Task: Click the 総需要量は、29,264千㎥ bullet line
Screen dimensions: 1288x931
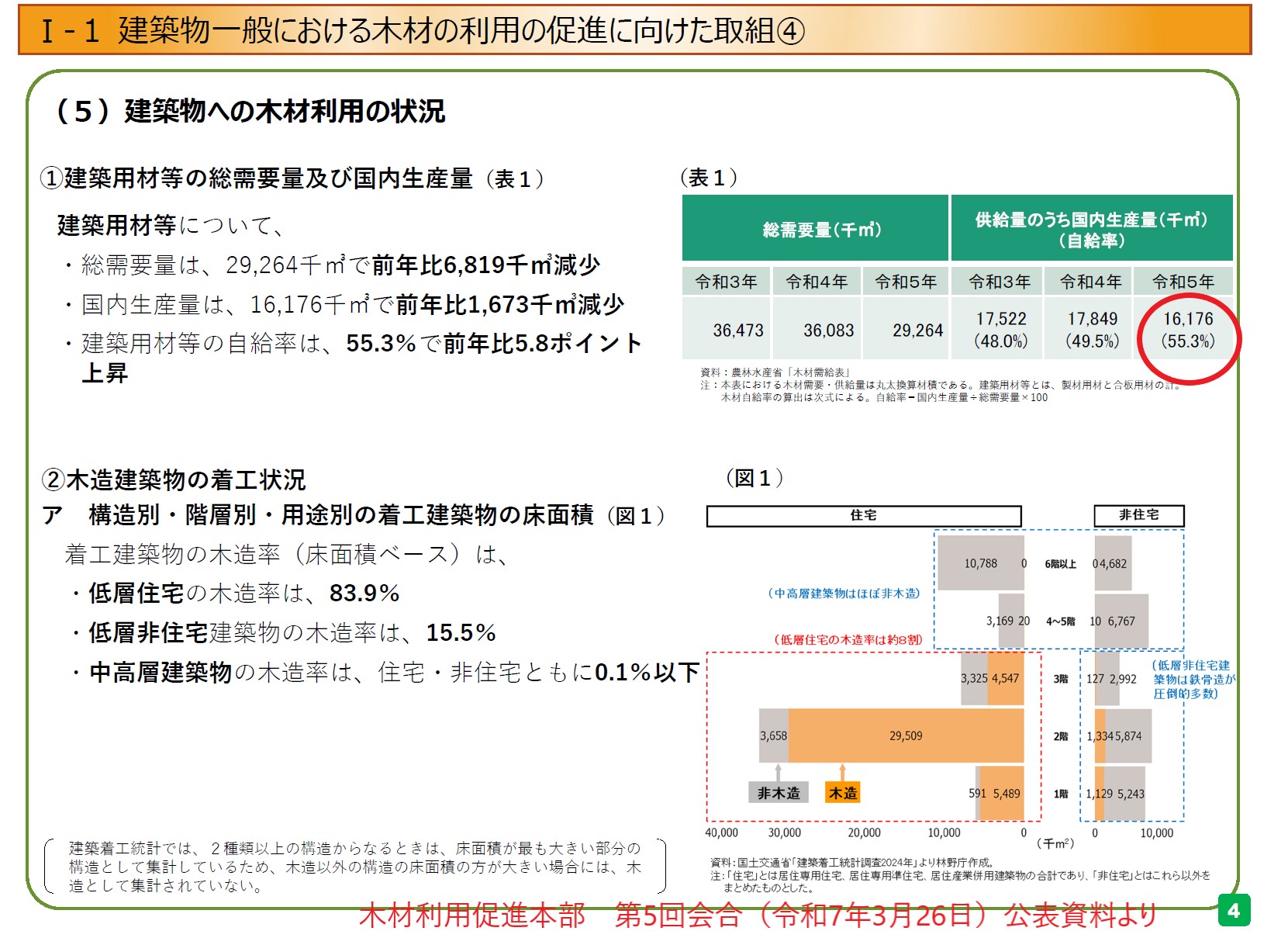Action: tap(332, 265)
